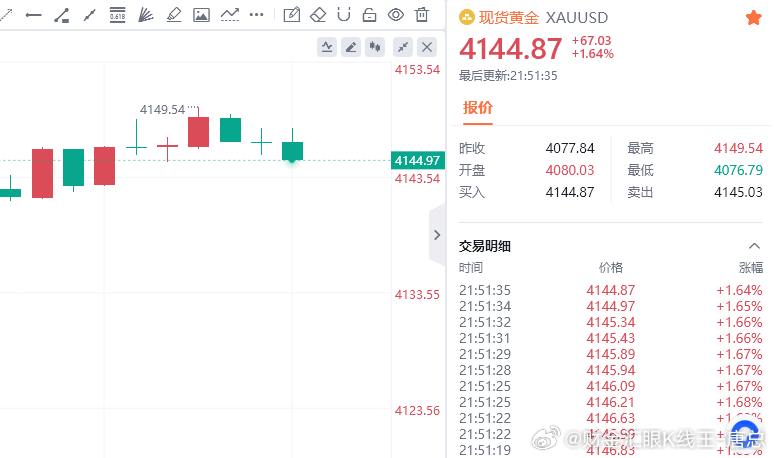Select the Gann fan drawing tool

(x=146, y=15)
